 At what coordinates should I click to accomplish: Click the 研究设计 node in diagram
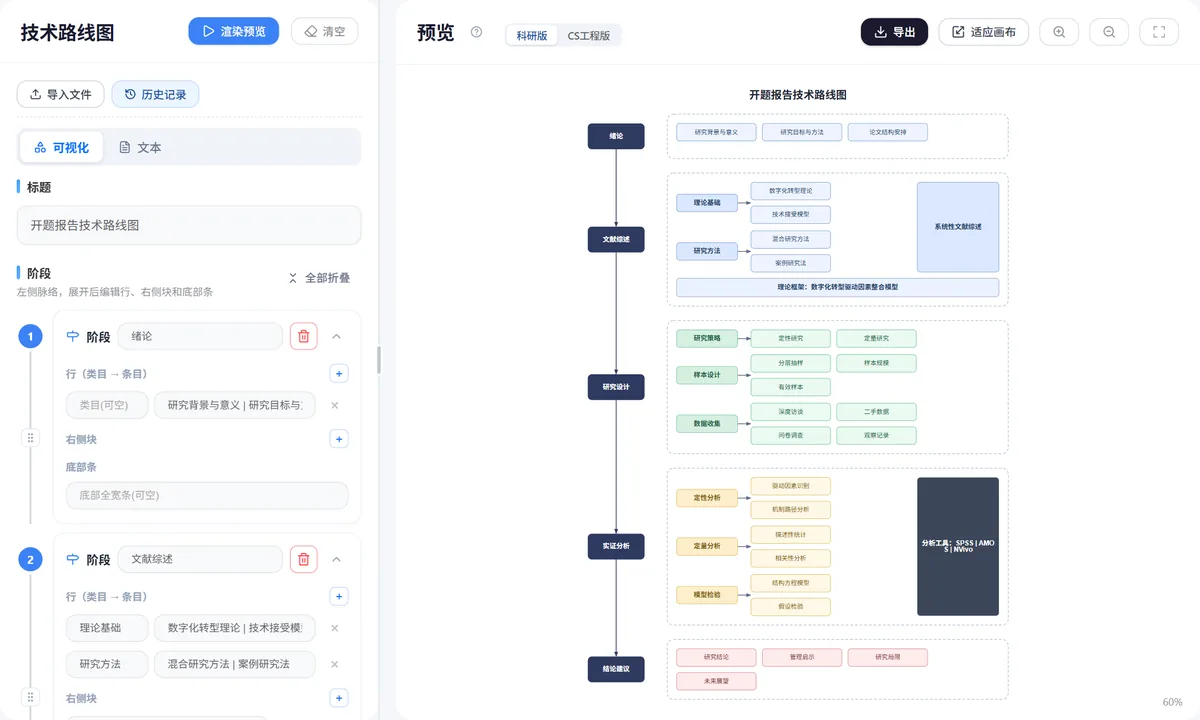pos(616,387)
